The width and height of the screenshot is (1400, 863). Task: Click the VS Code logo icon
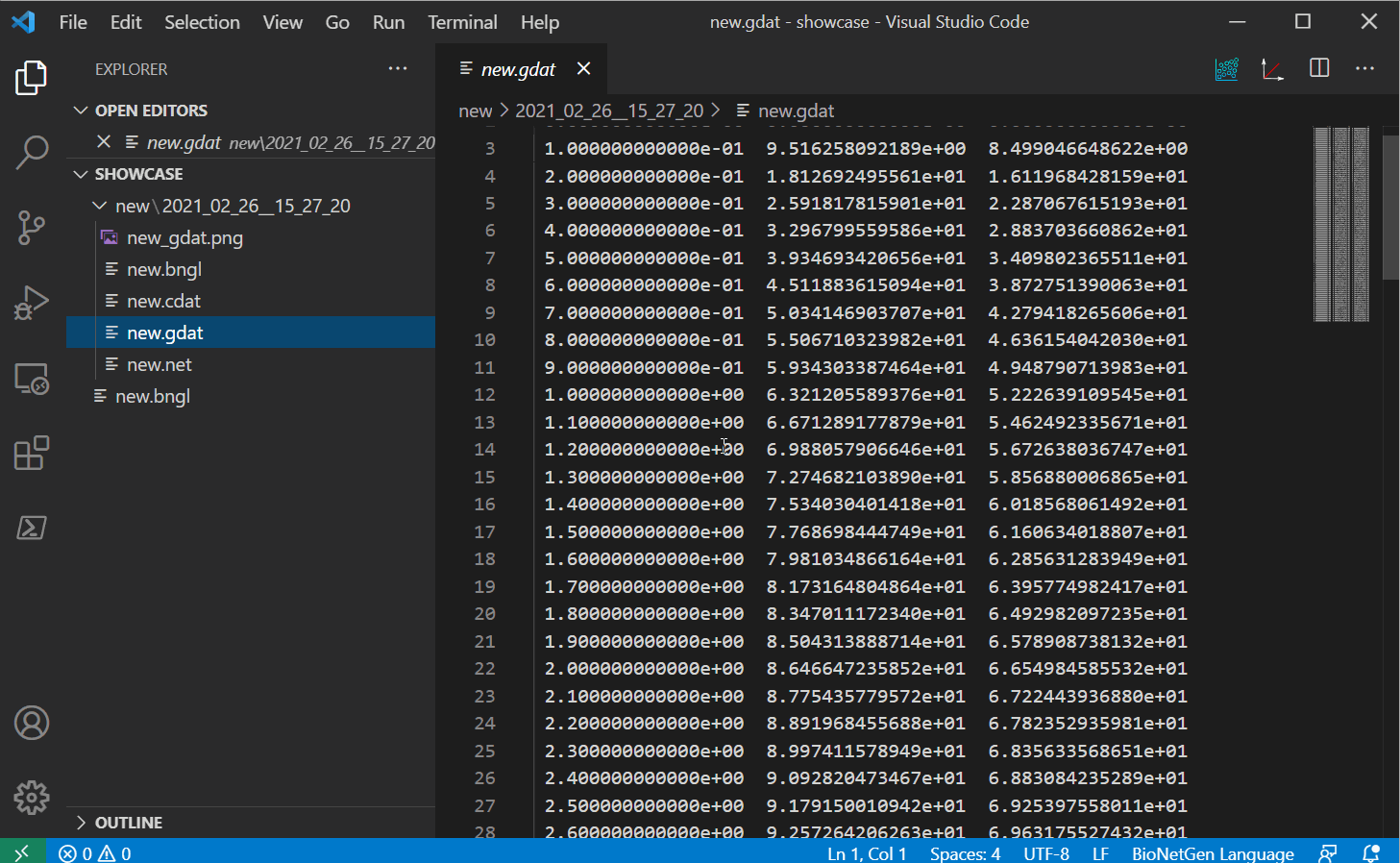23,22
